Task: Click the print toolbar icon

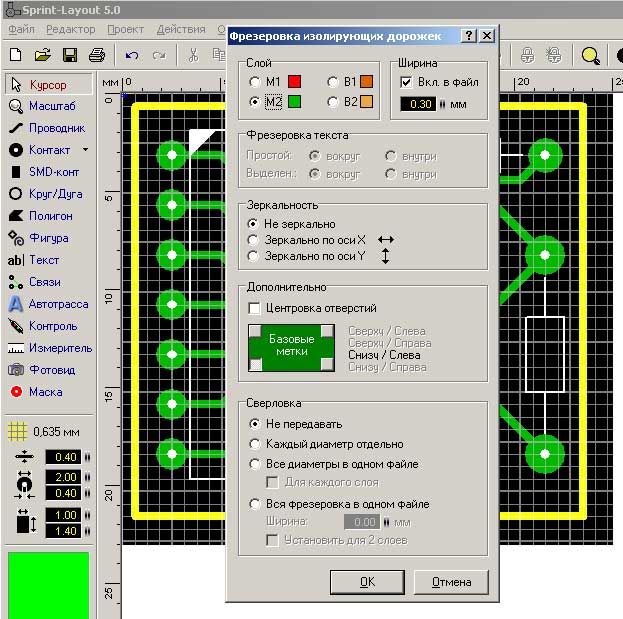Action: coord(96,54)
